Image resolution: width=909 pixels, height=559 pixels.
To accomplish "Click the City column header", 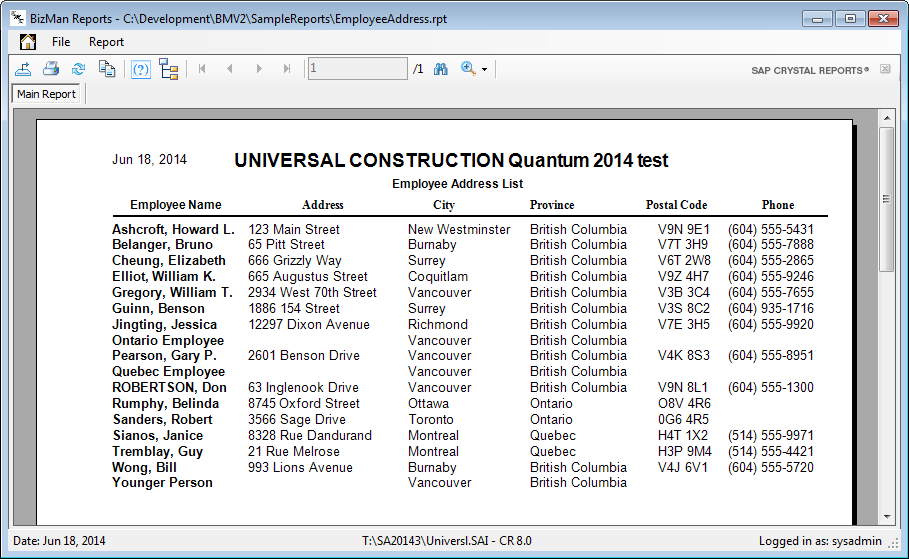I will (x=444, y=205).
